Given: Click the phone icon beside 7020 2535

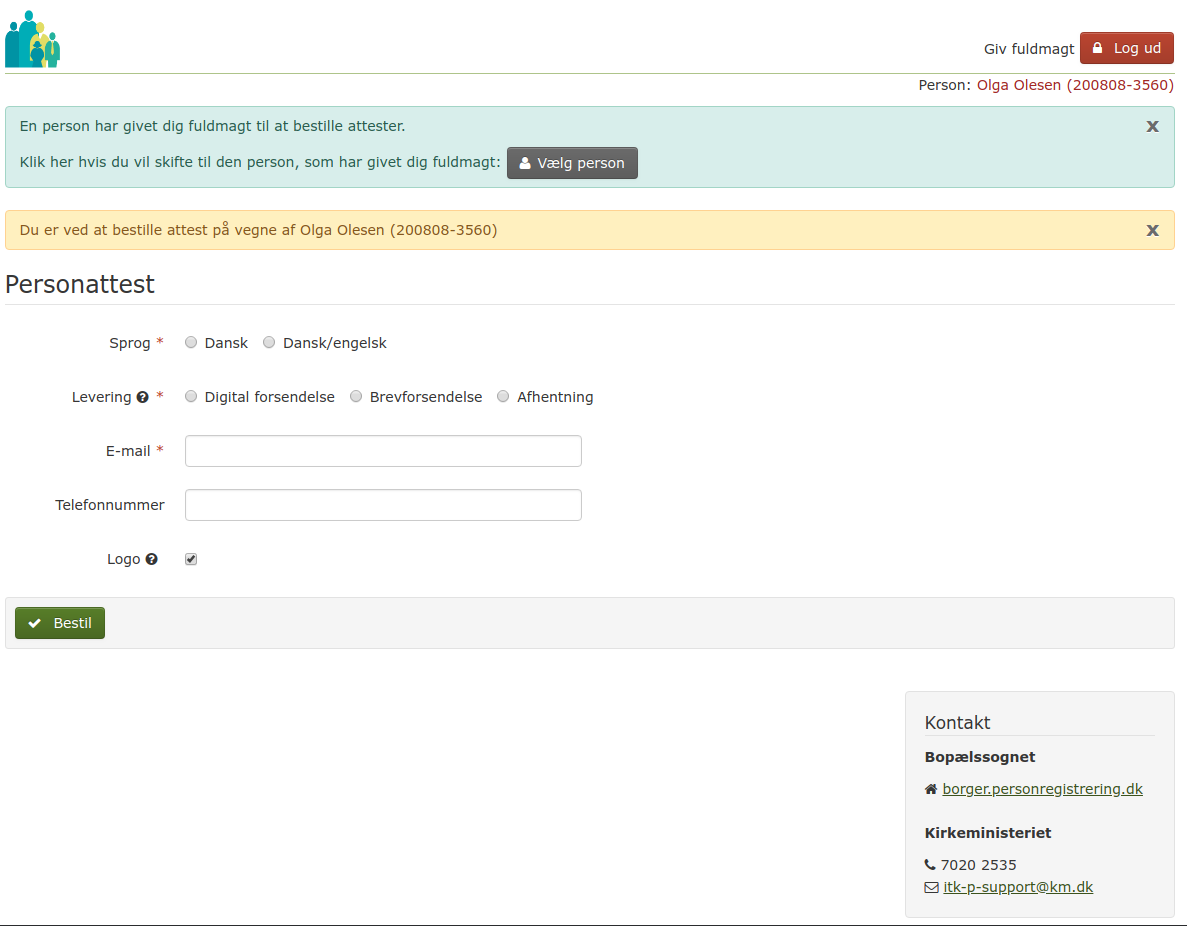Looking at the screenshot, I should [930, 865].
